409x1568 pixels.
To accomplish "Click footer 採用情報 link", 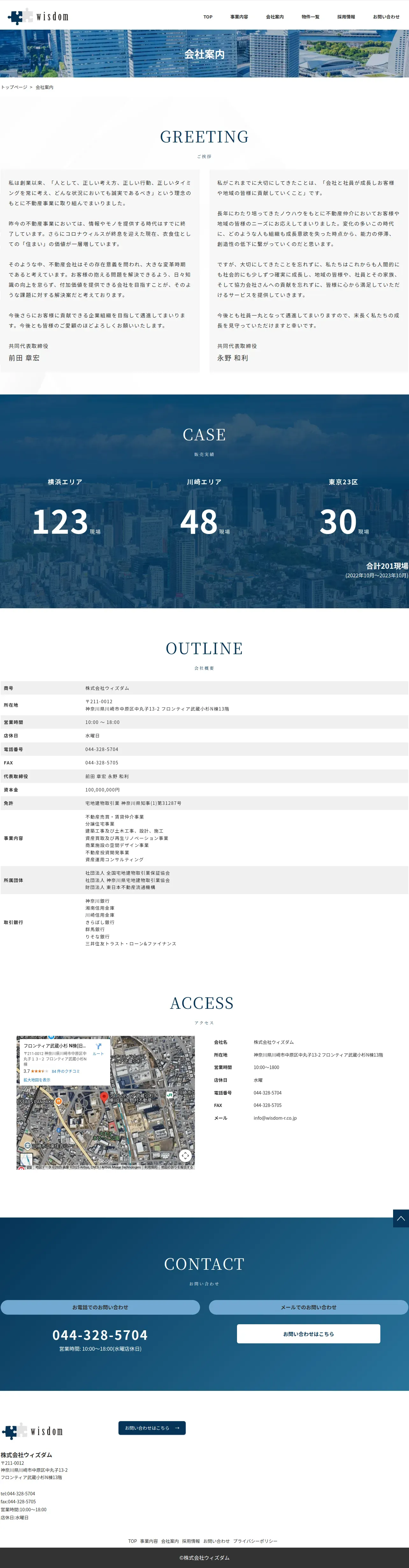I will pos(191,1541).
